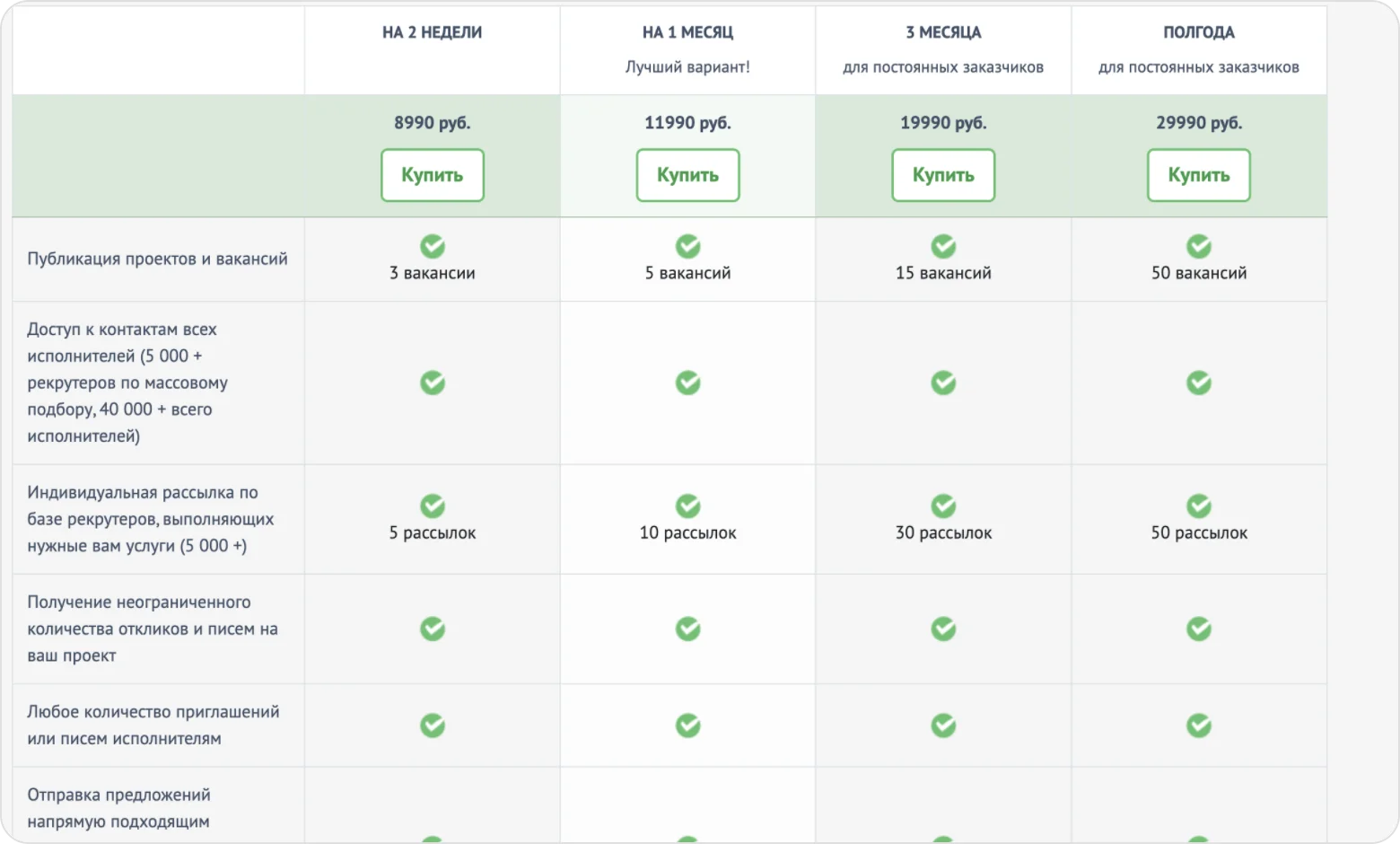Click invitations checkmark in 1-month column
The width and height of the screenshot is (1400, 844).
coord(687,725)
